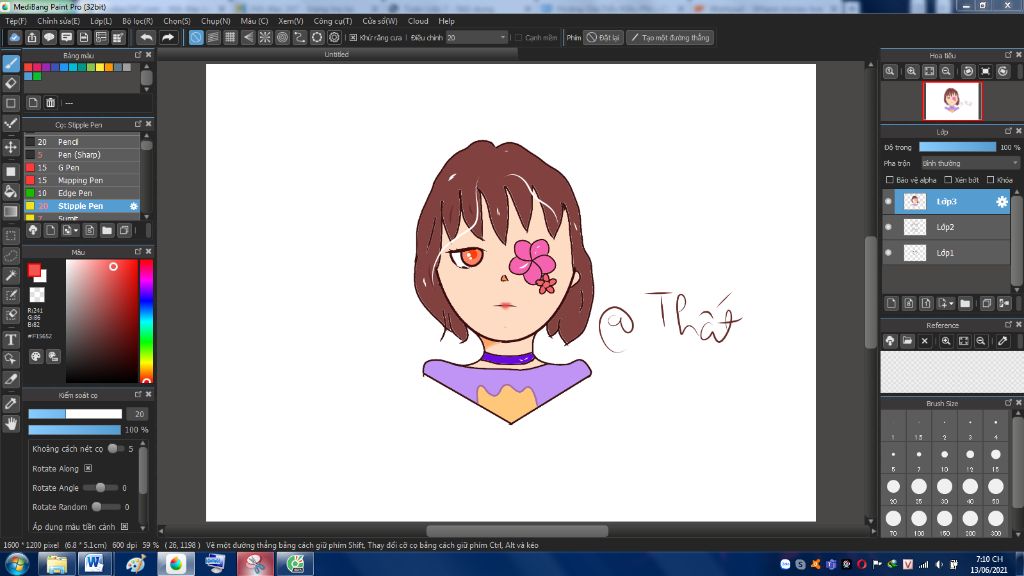Viewport: 1024px width, 576px height.
Task: Open the Tệp(F) menu
Action: click(16, 21)
